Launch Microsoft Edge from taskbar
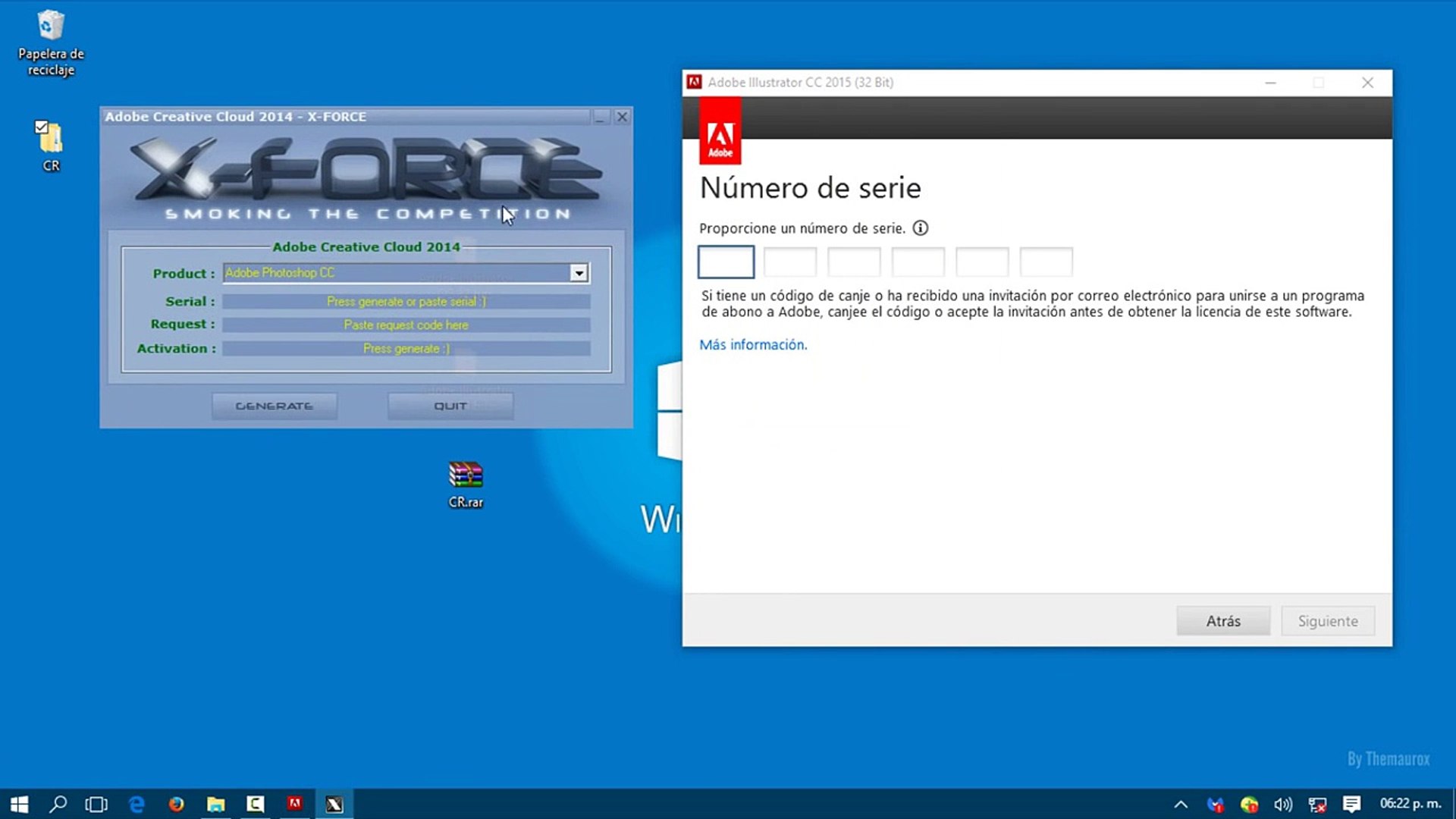 pyautogui.click(x=136, y=804)
